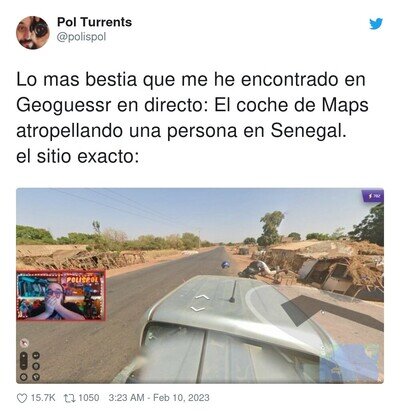
Task: Click the return-to-start flag button
Action: pos(36,377)
